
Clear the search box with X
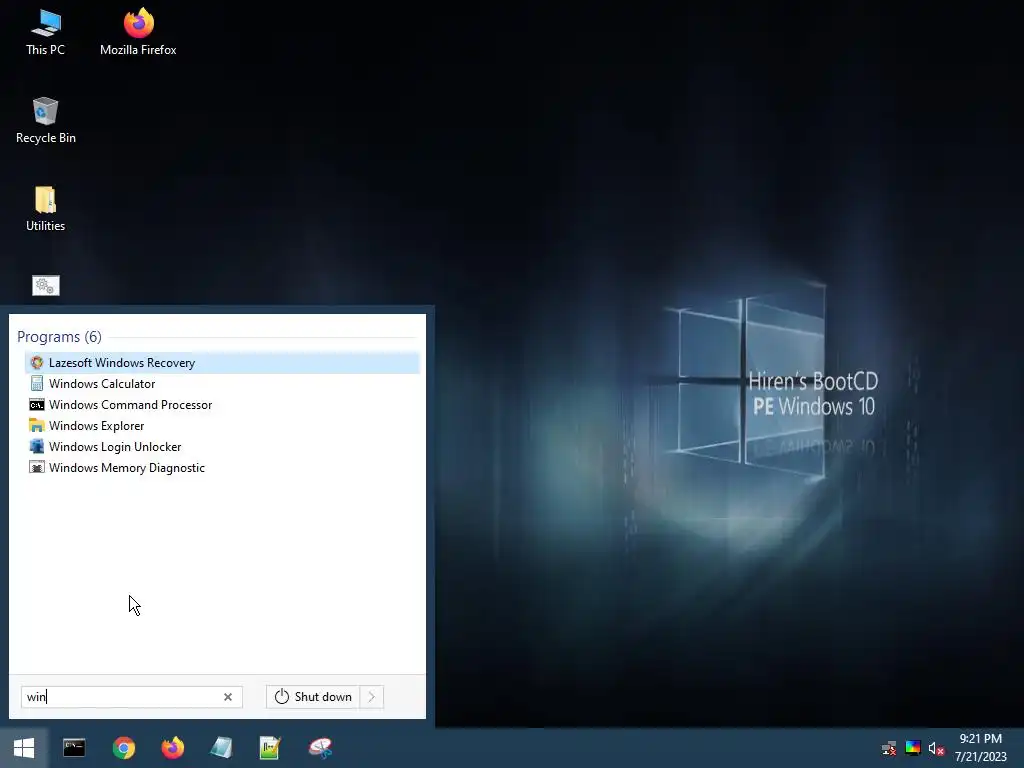pos(228,697)
